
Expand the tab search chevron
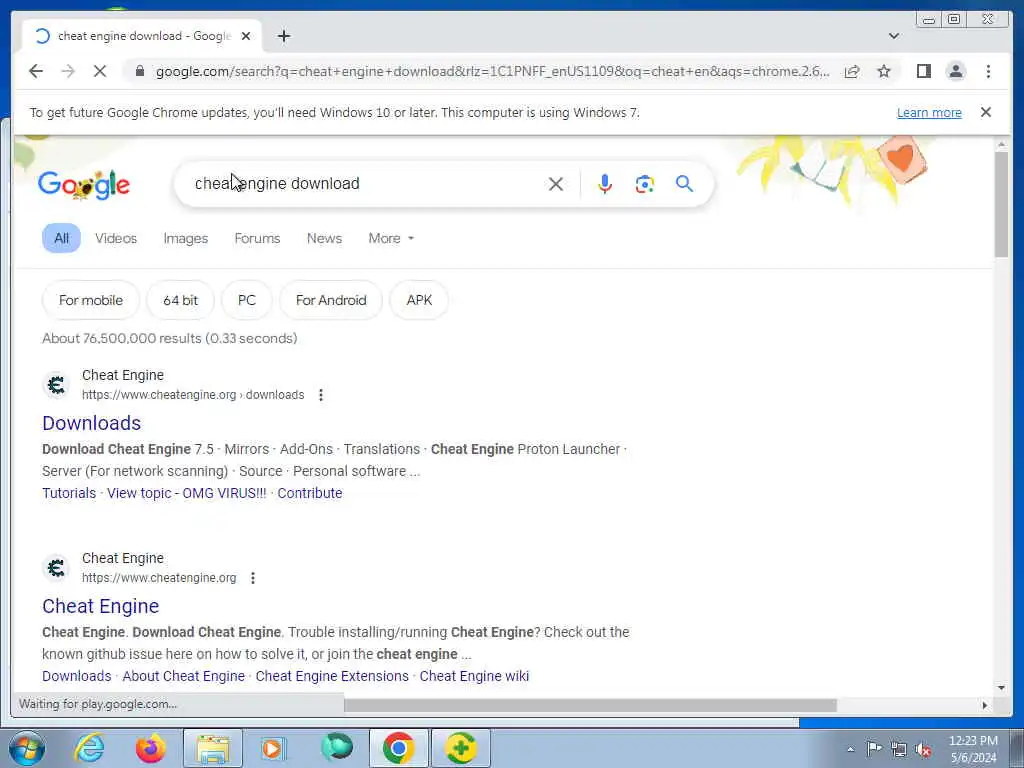[894, 36]
